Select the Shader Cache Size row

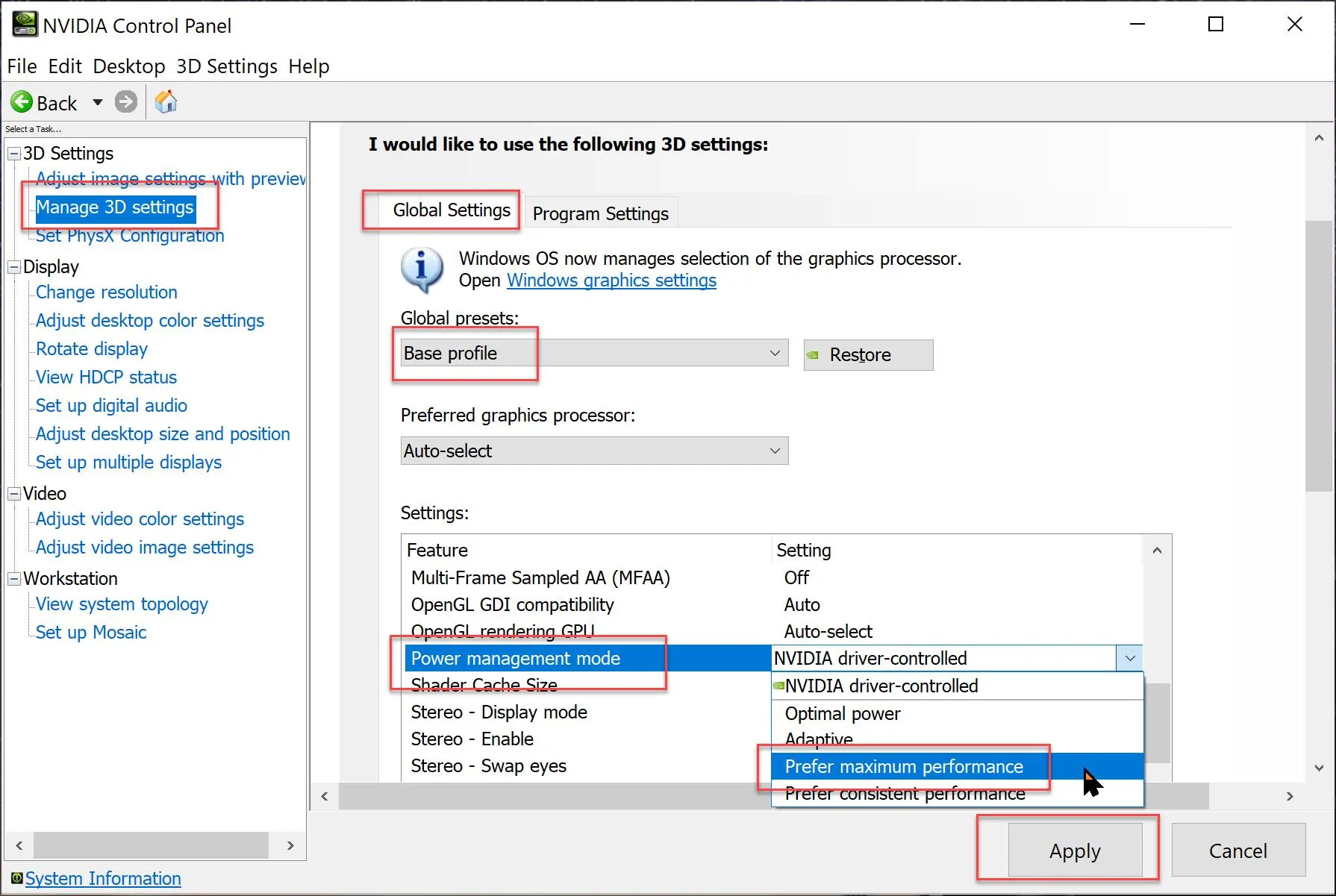(587, 685)
